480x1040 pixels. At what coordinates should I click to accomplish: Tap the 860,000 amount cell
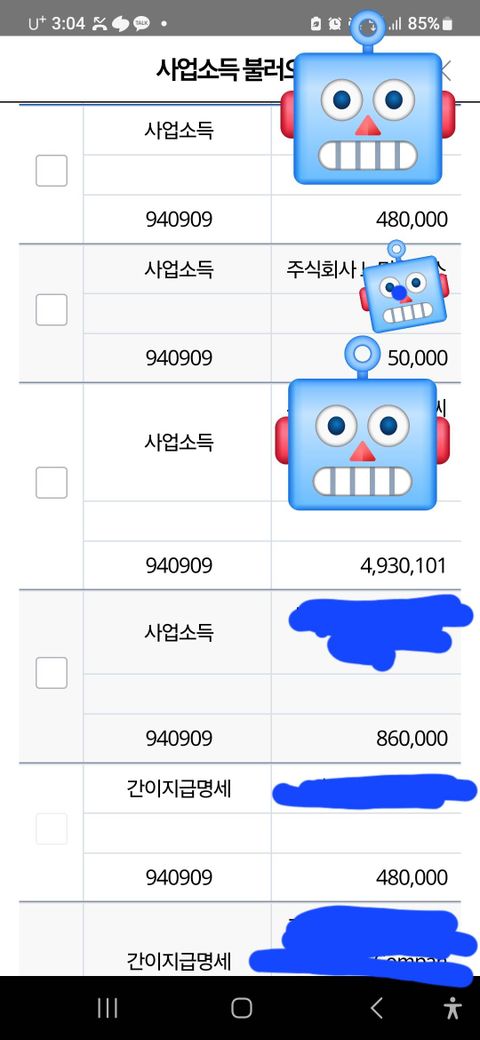point(366,738)
